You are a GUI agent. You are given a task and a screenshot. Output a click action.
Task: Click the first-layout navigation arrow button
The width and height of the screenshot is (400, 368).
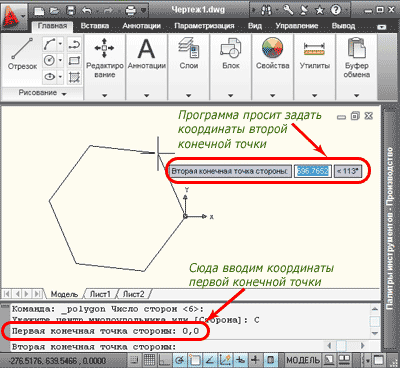point(6,294)
